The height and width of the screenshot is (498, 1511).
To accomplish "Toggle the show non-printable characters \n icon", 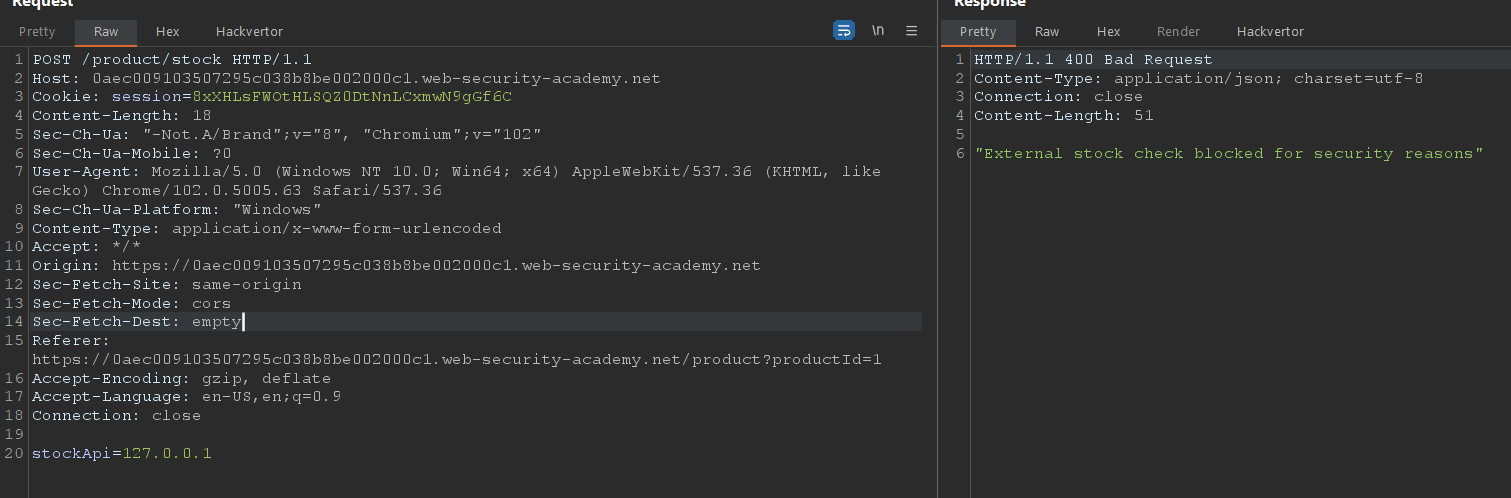I will point(878,31).
